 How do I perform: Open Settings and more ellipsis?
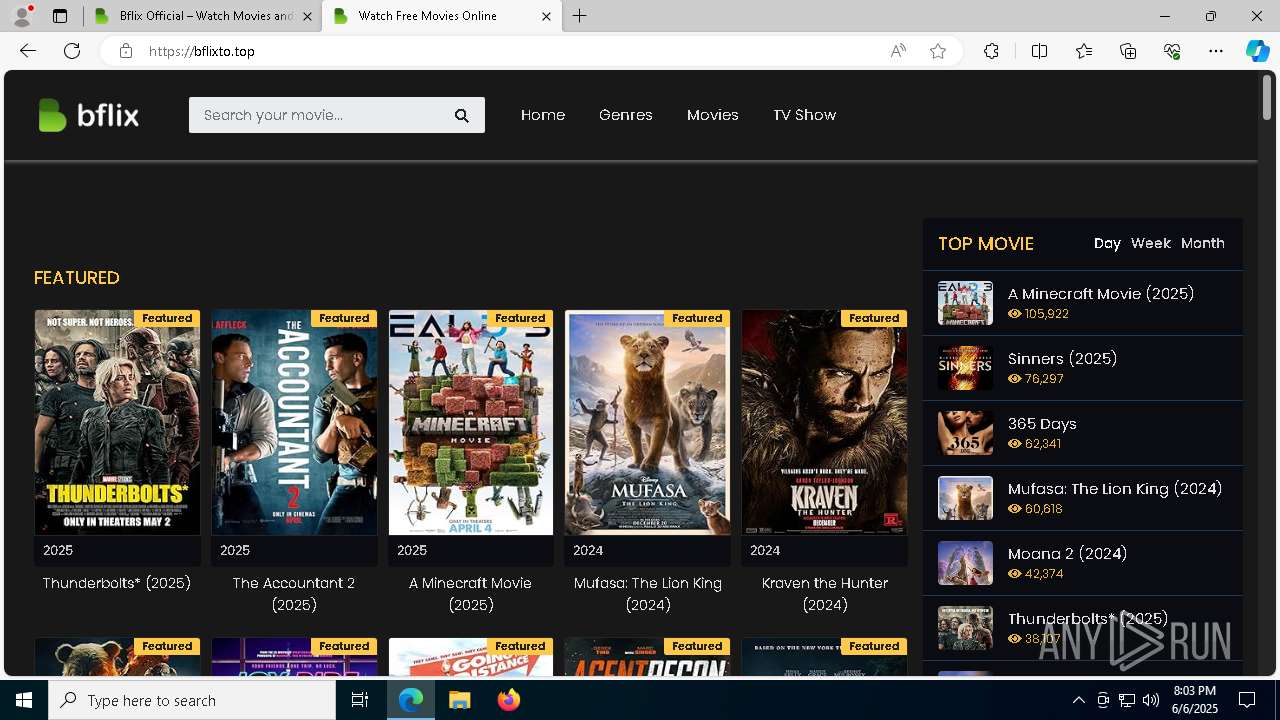point(1216,51)
